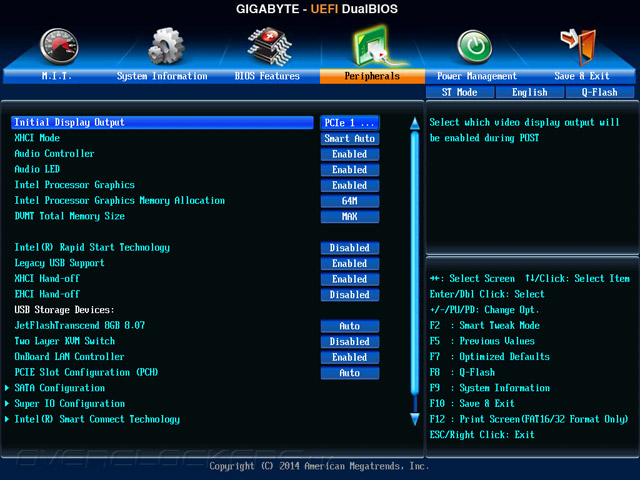This screenshot has height=480, width=640.
Task: Select Legacy USB Support label
Action: [x=60, y=263]
